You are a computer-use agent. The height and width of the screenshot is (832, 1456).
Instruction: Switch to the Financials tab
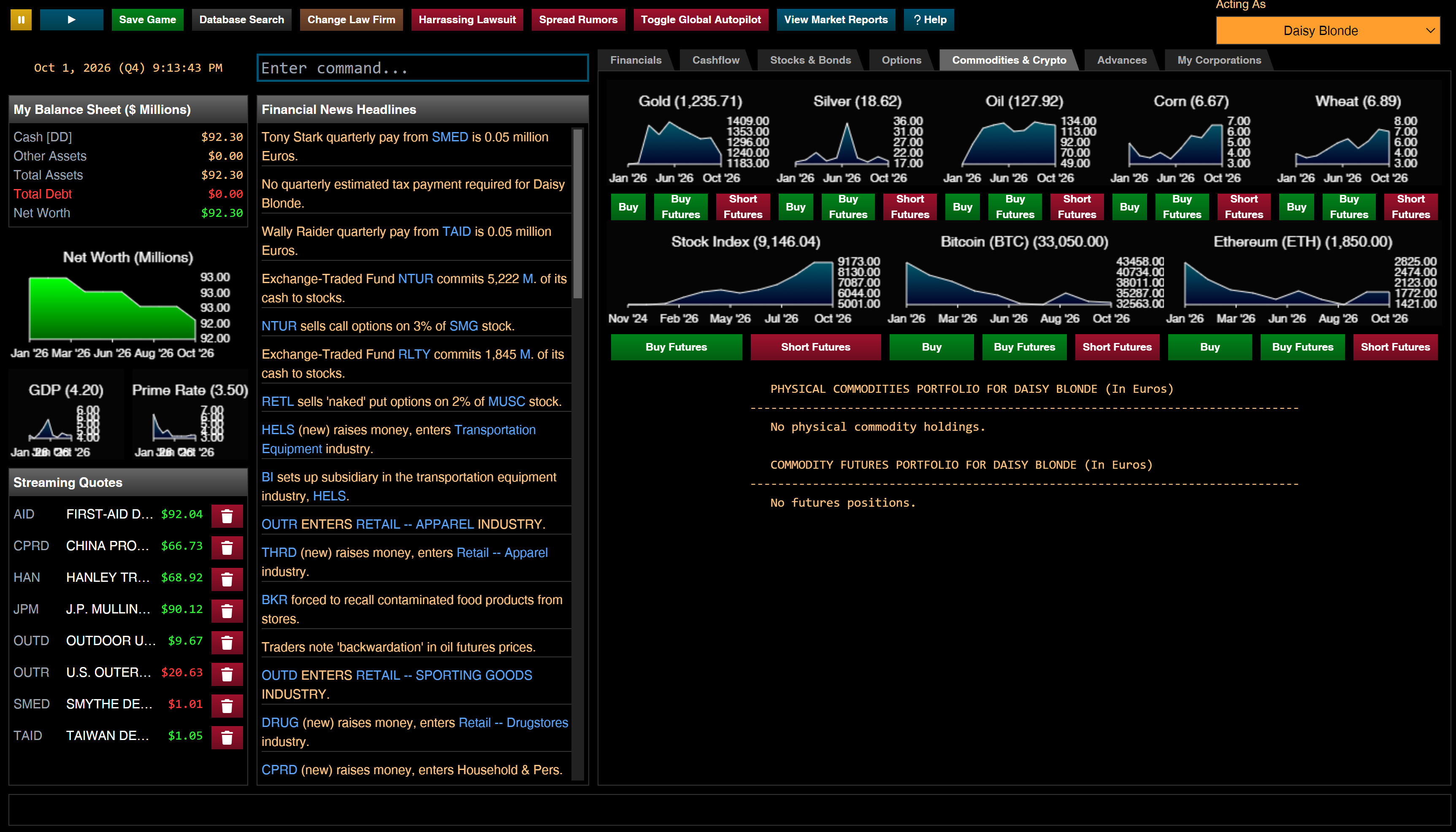click(x=636, y=59)
